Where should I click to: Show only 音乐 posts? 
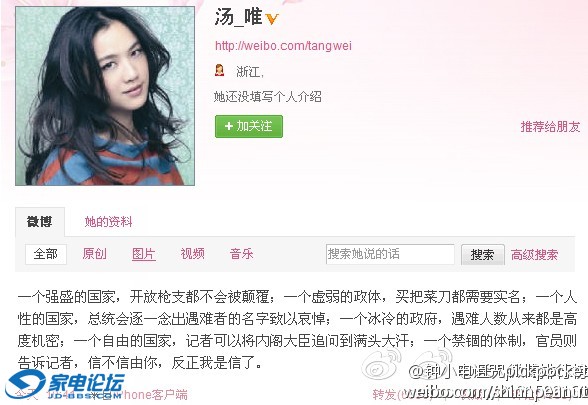coord(242,254)
